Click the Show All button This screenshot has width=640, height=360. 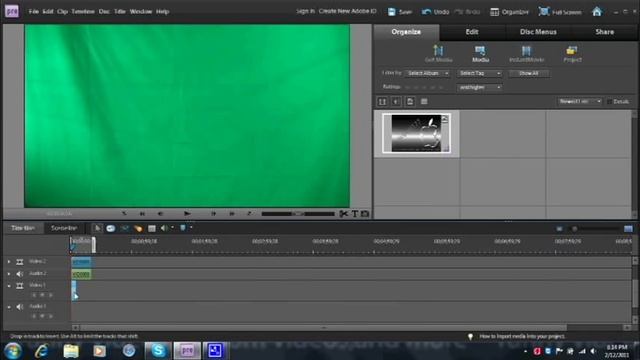tap(529, 73)
